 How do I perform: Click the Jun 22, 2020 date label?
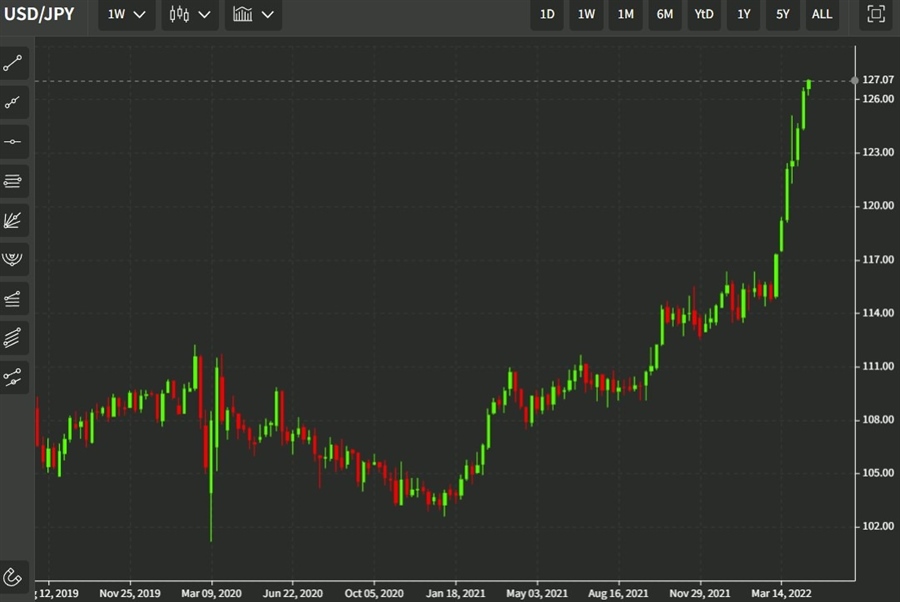pyautogui.click(x=293, y=593)
